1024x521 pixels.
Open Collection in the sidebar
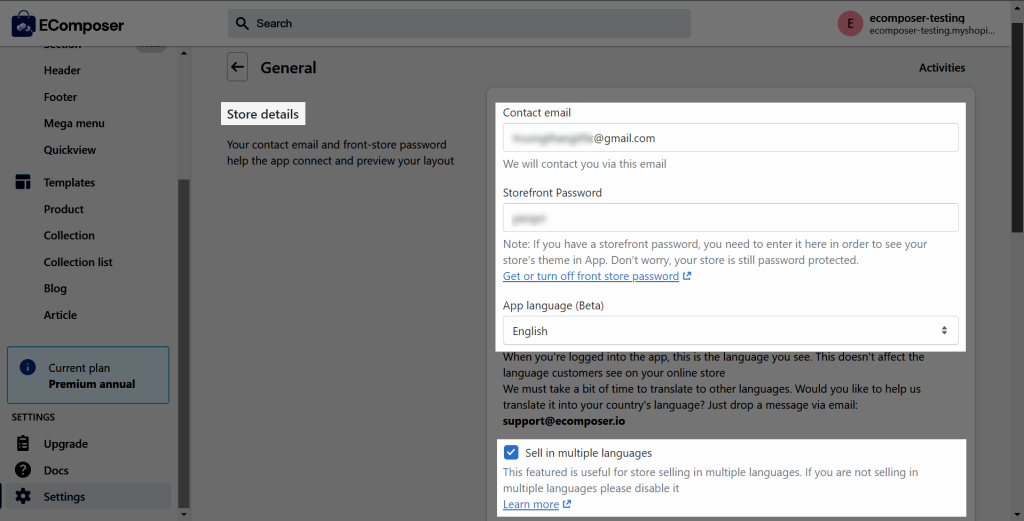click(69, 235)
